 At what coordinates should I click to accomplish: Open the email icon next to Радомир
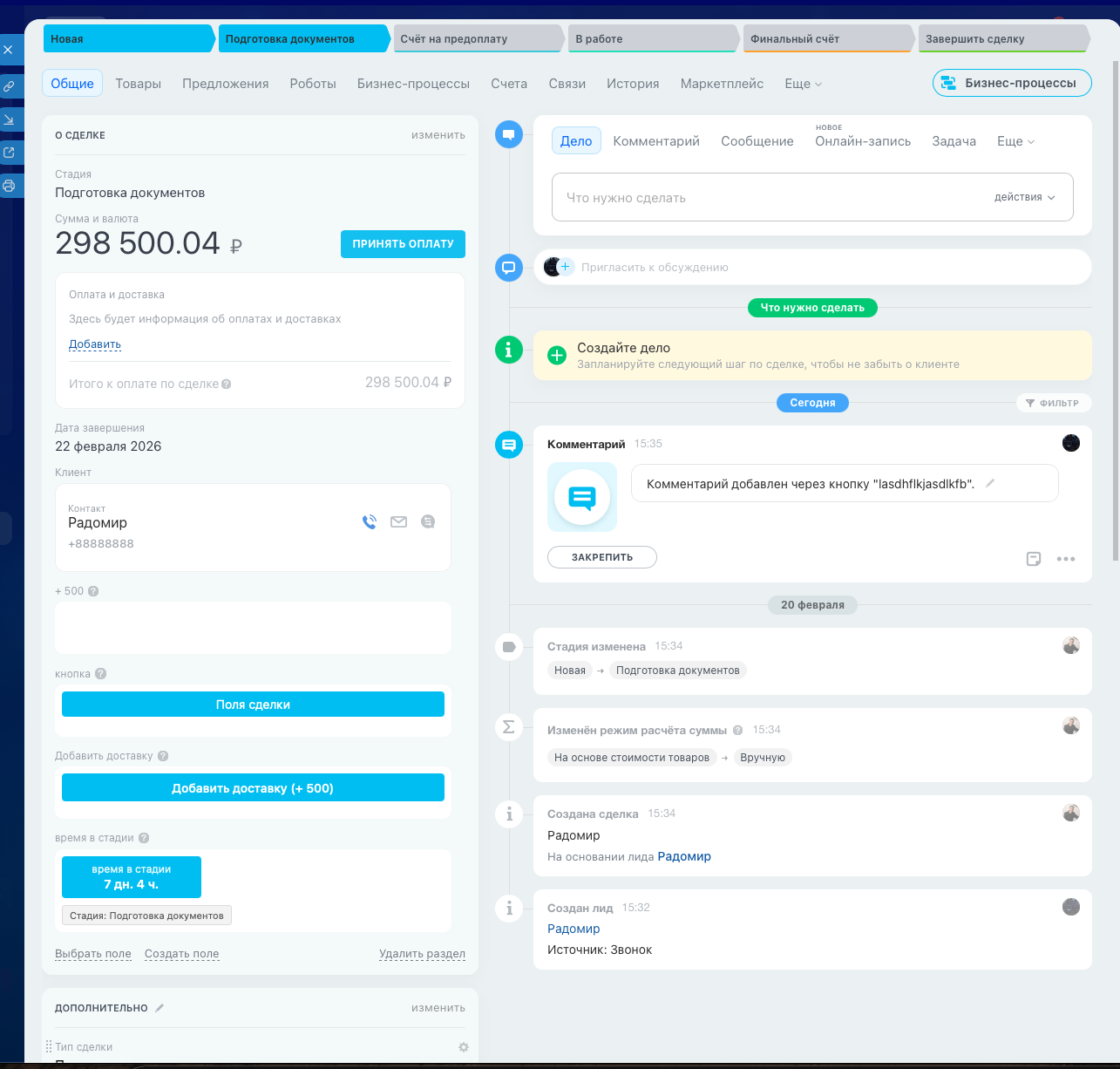398,521
